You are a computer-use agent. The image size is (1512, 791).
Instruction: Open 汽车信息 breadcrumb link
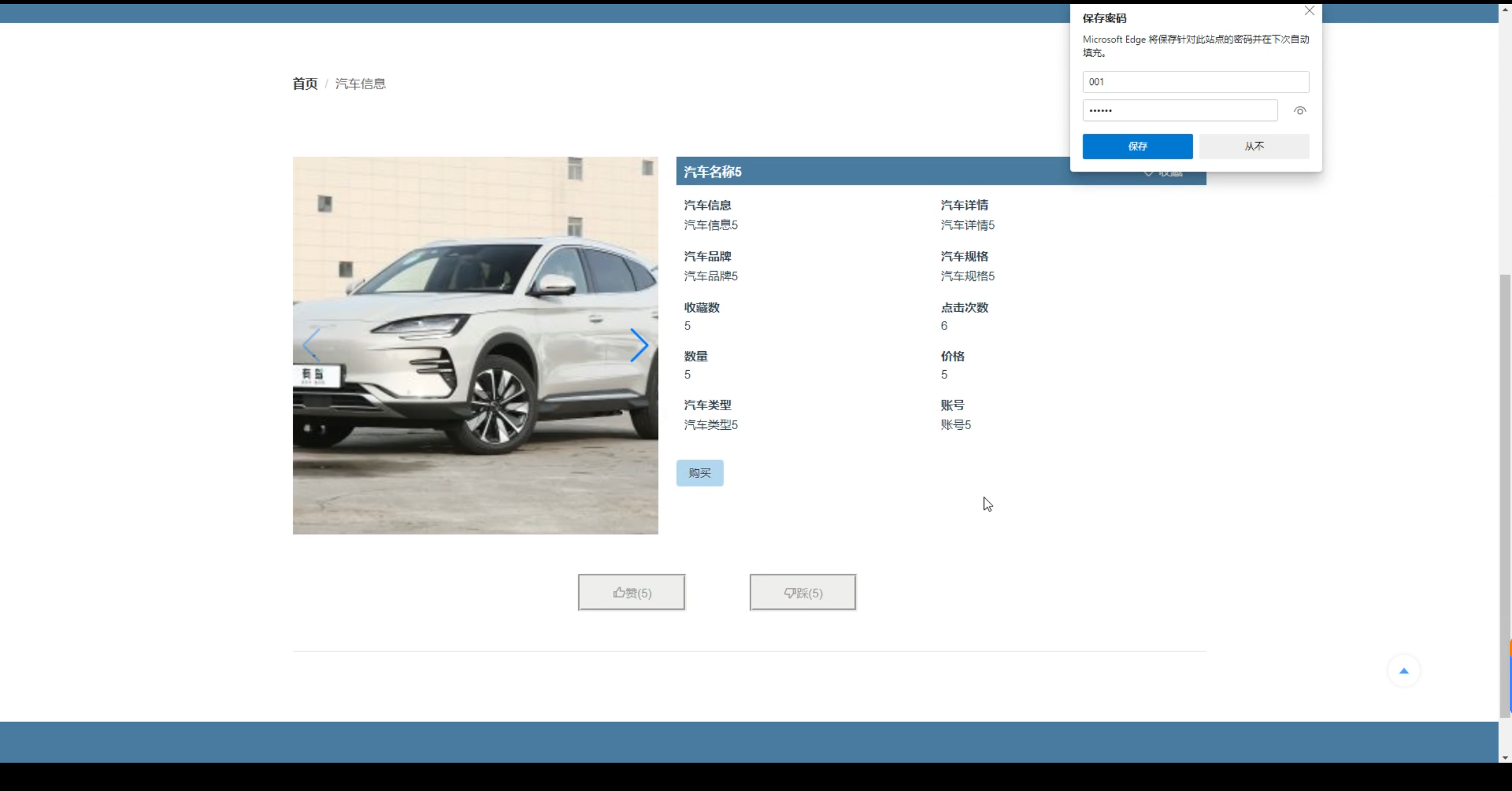pyautogui.click(x=360, y=84)
